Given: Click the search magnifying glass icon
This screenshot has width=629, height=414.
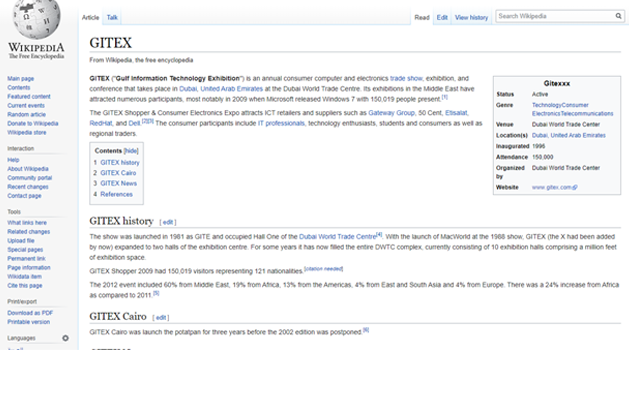Looking at the screenshot, I should point(617,16).
